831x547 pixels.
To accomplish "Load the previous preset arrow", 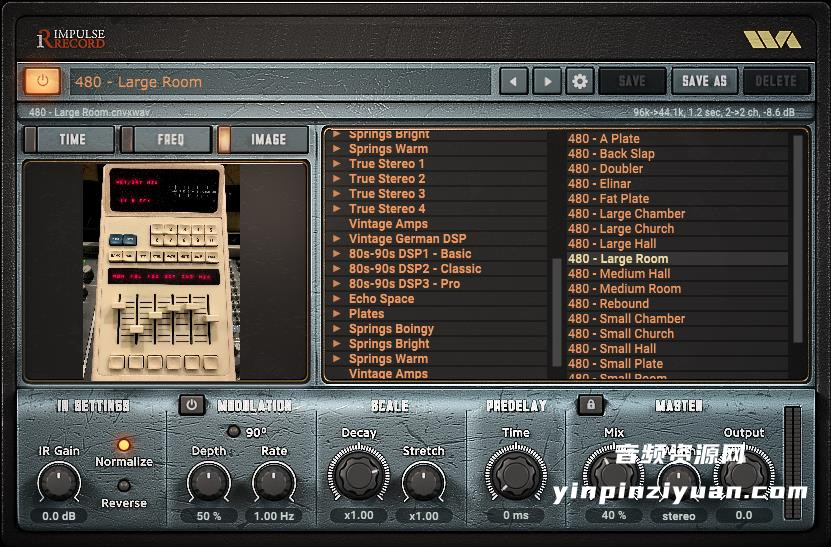I will coord(514,82).
